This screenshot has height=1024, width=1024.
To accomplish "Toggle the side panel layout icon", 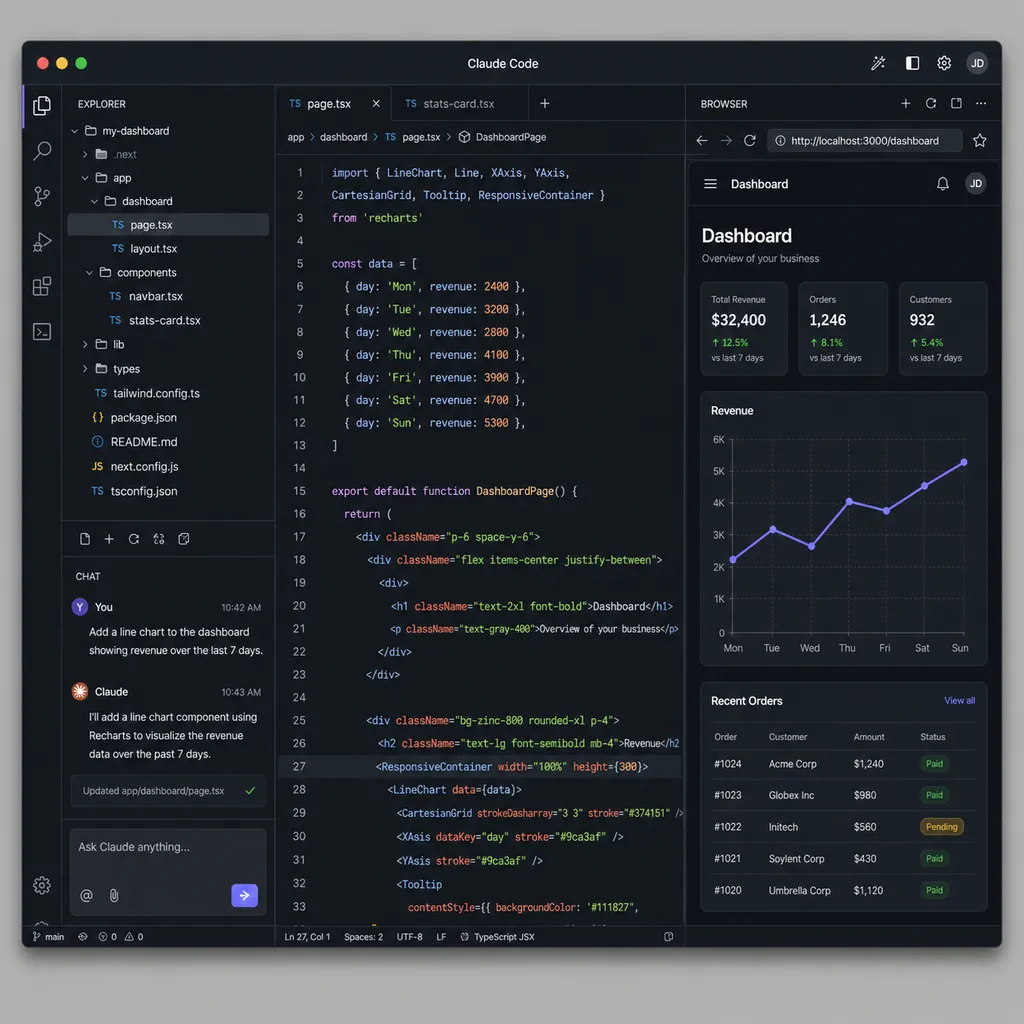I will (912, 63).
